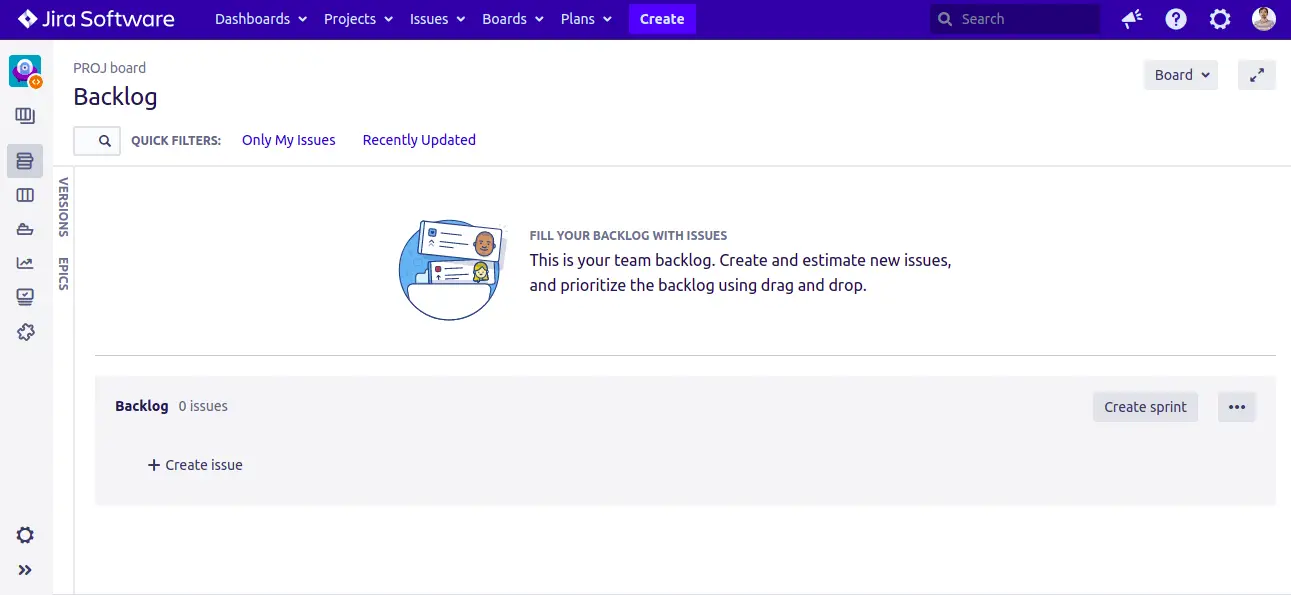Focus the top Search field
The image size is (1291, 595).
coord(1015,19)
